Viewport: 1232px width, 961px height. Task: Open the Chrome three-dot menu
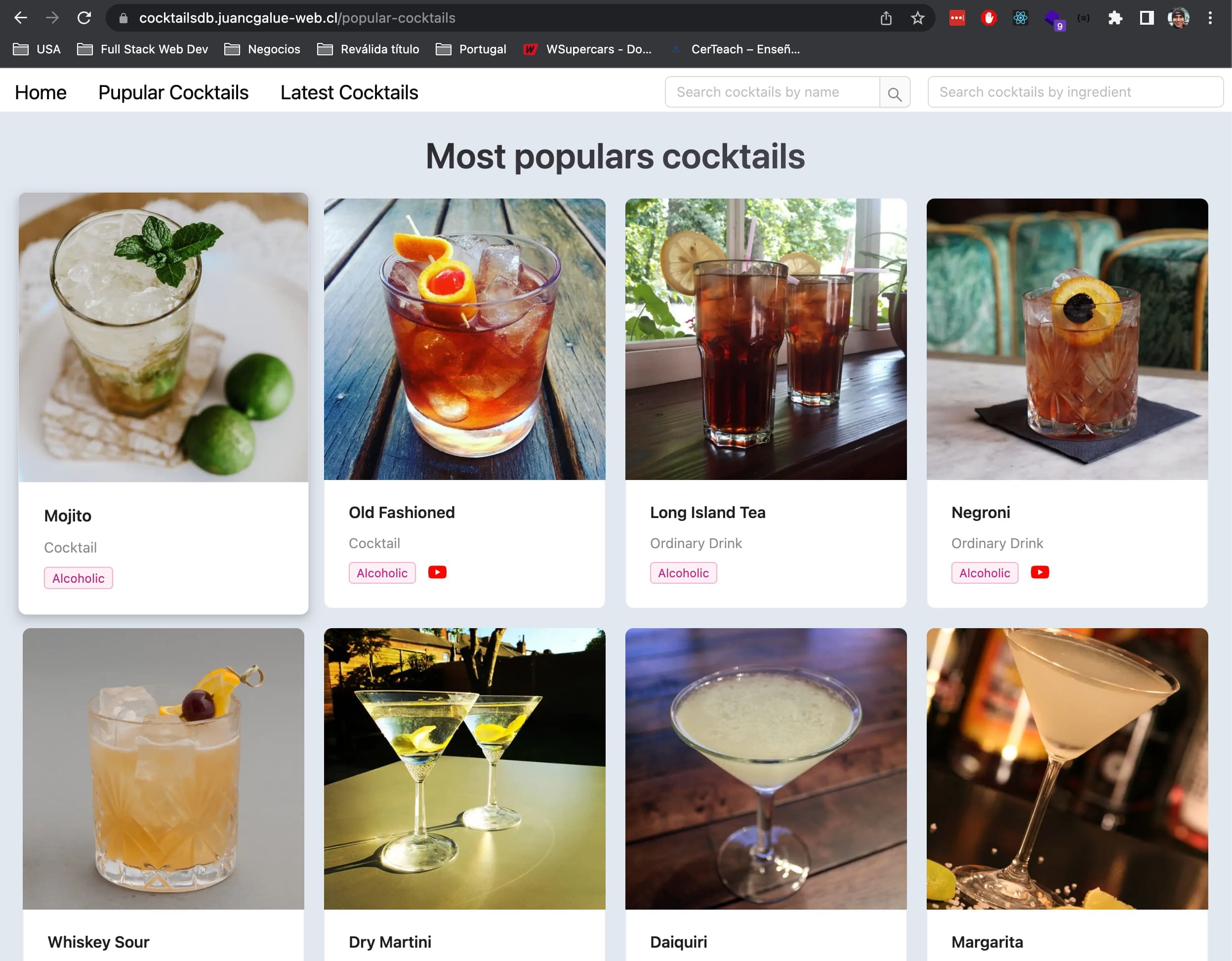click(x=1210, y=18)
